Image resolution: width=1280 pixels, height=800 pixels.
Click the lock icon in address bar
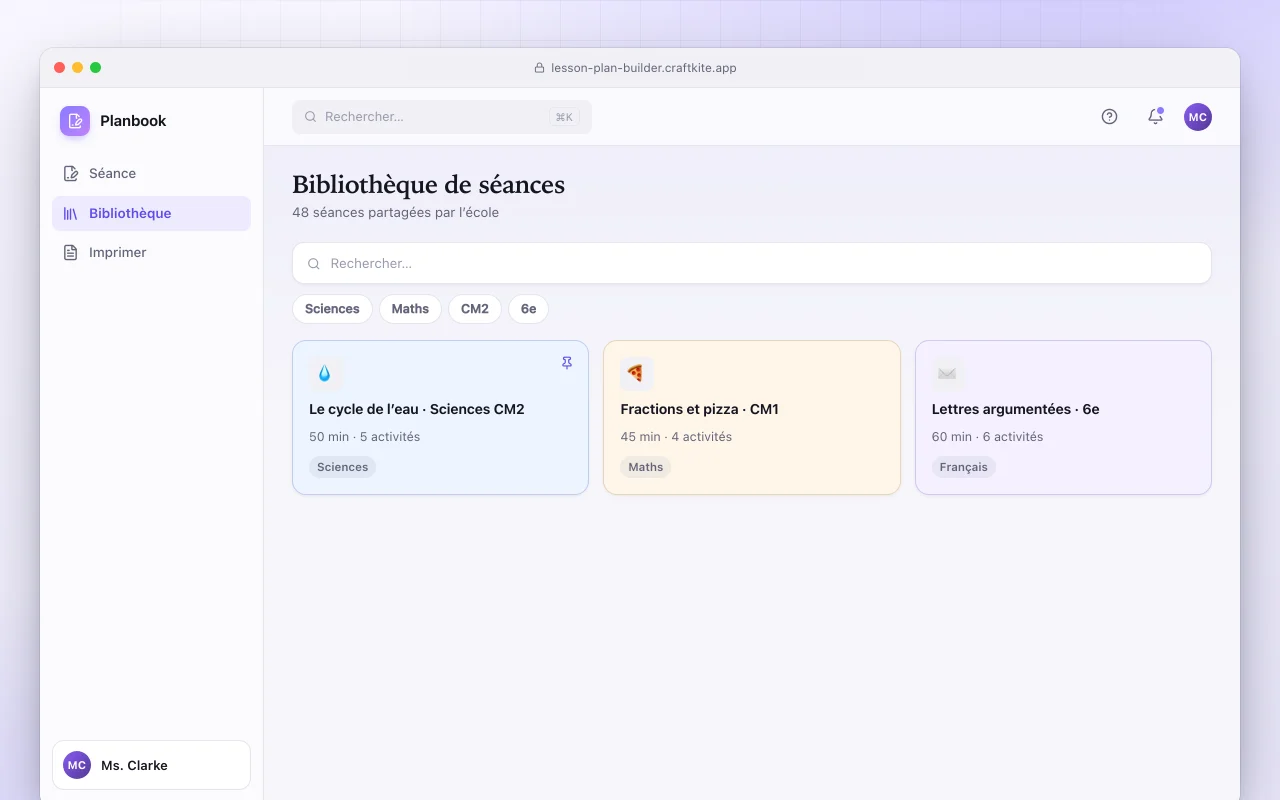(x=541, y=68)
